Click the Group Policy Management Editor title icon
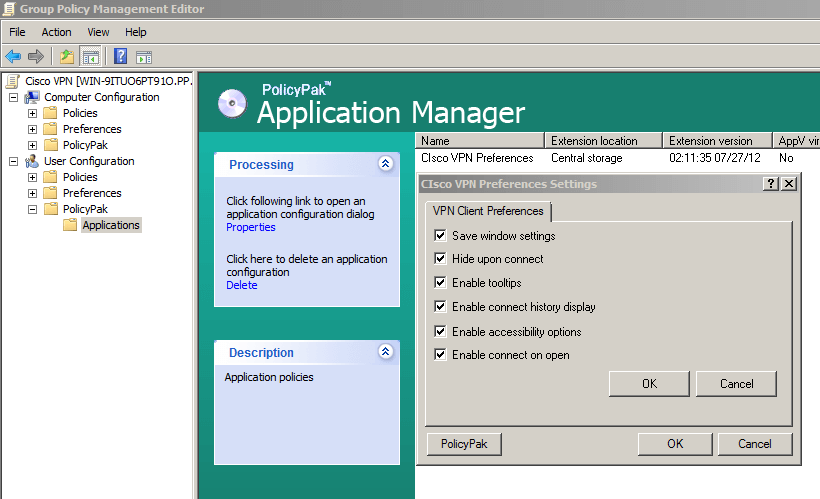 pyautogui.click(x=9, y=8)
